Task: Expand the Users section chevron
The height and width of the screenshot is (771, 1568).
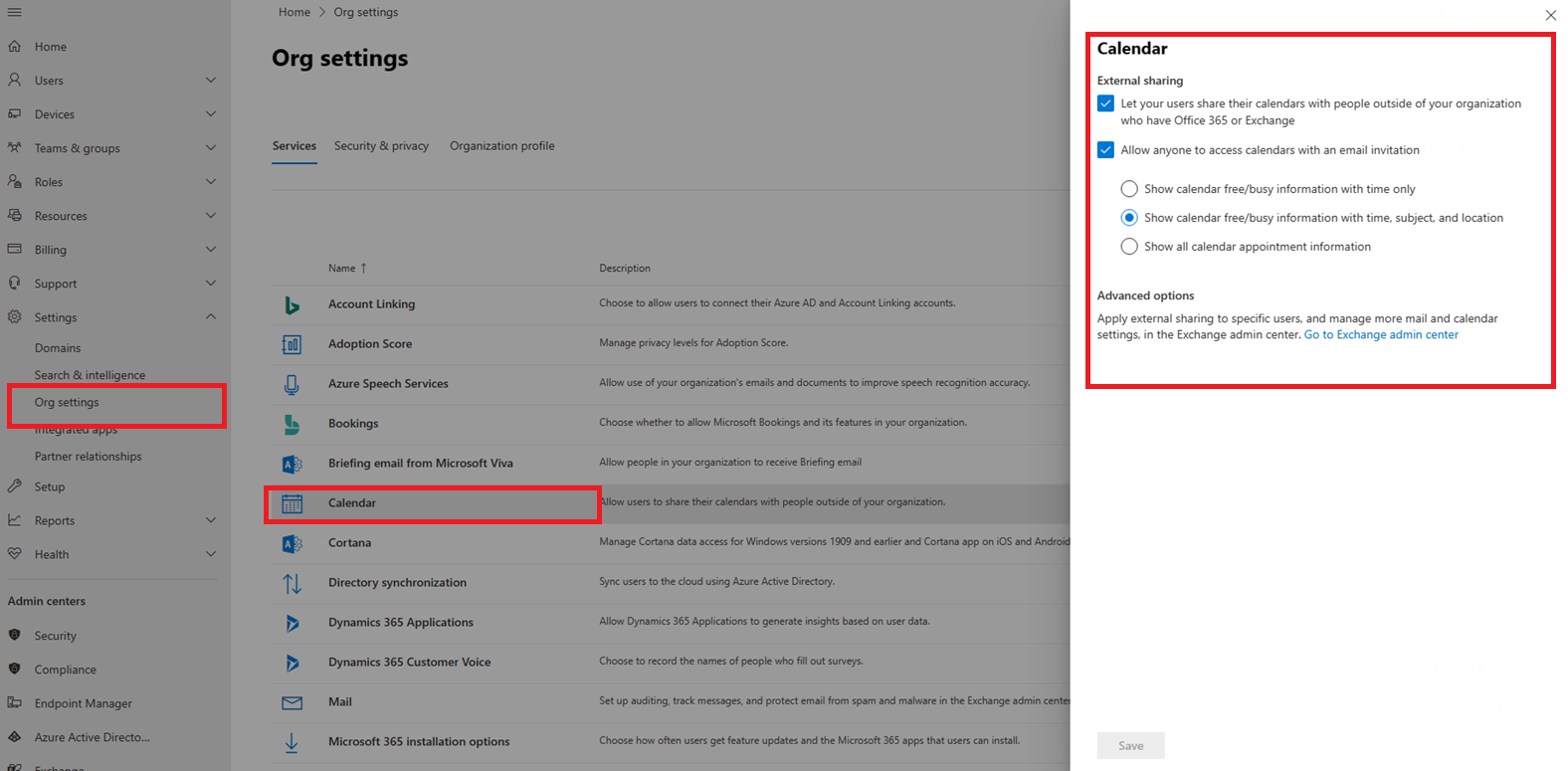Action: 210,80
